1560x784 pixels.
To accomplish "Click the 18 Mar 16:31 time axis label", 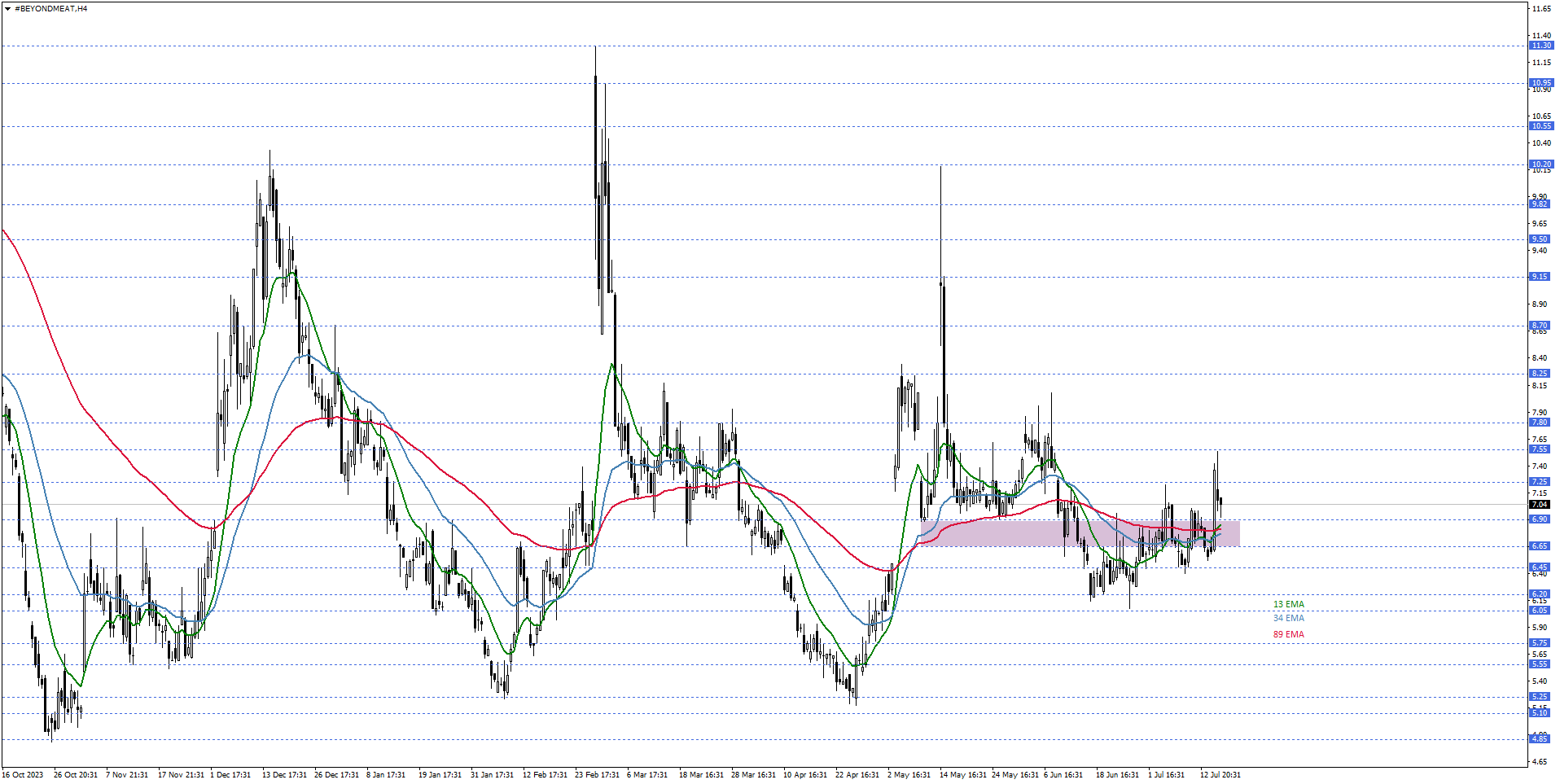I will coord(702,775).
